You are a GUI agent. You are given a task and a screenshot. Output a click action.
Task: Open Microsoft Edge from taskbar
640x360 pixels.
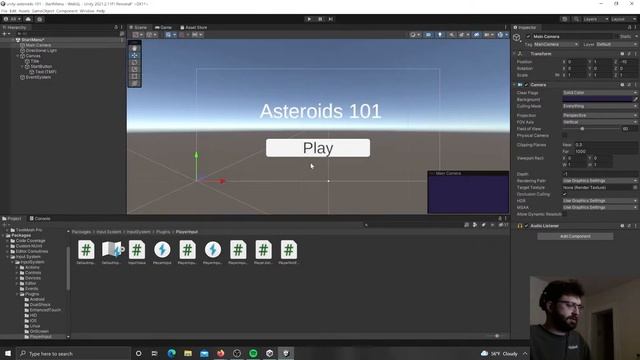(171, 353)
